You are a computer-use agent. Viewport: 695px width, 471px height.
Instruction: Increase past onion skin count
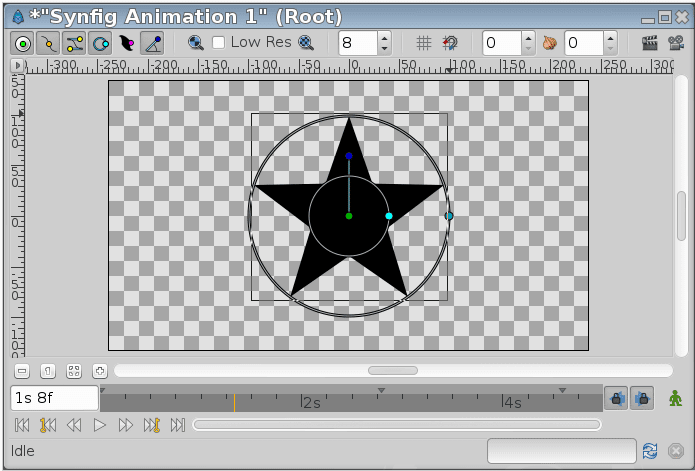(528, 37)
